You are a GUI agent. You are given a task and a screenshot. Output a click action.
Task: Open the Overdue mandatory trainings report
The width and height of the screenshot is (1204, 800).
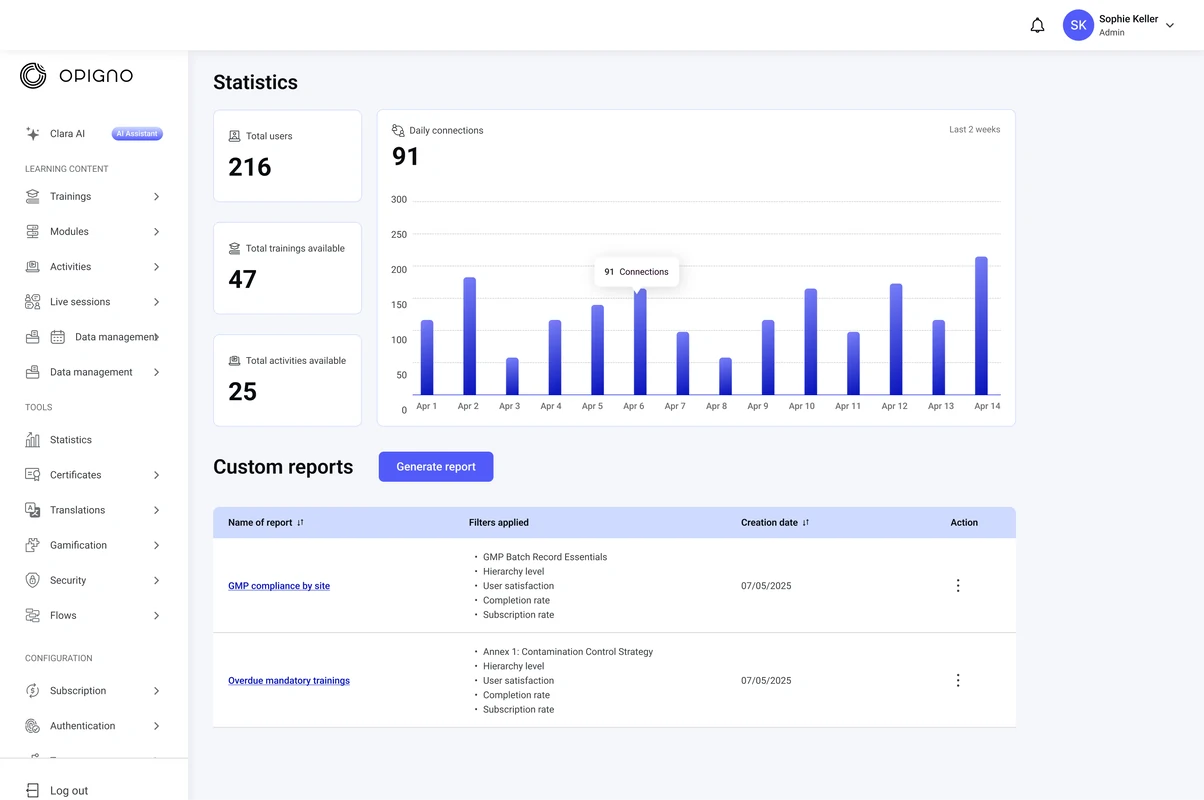coord(289,681)
